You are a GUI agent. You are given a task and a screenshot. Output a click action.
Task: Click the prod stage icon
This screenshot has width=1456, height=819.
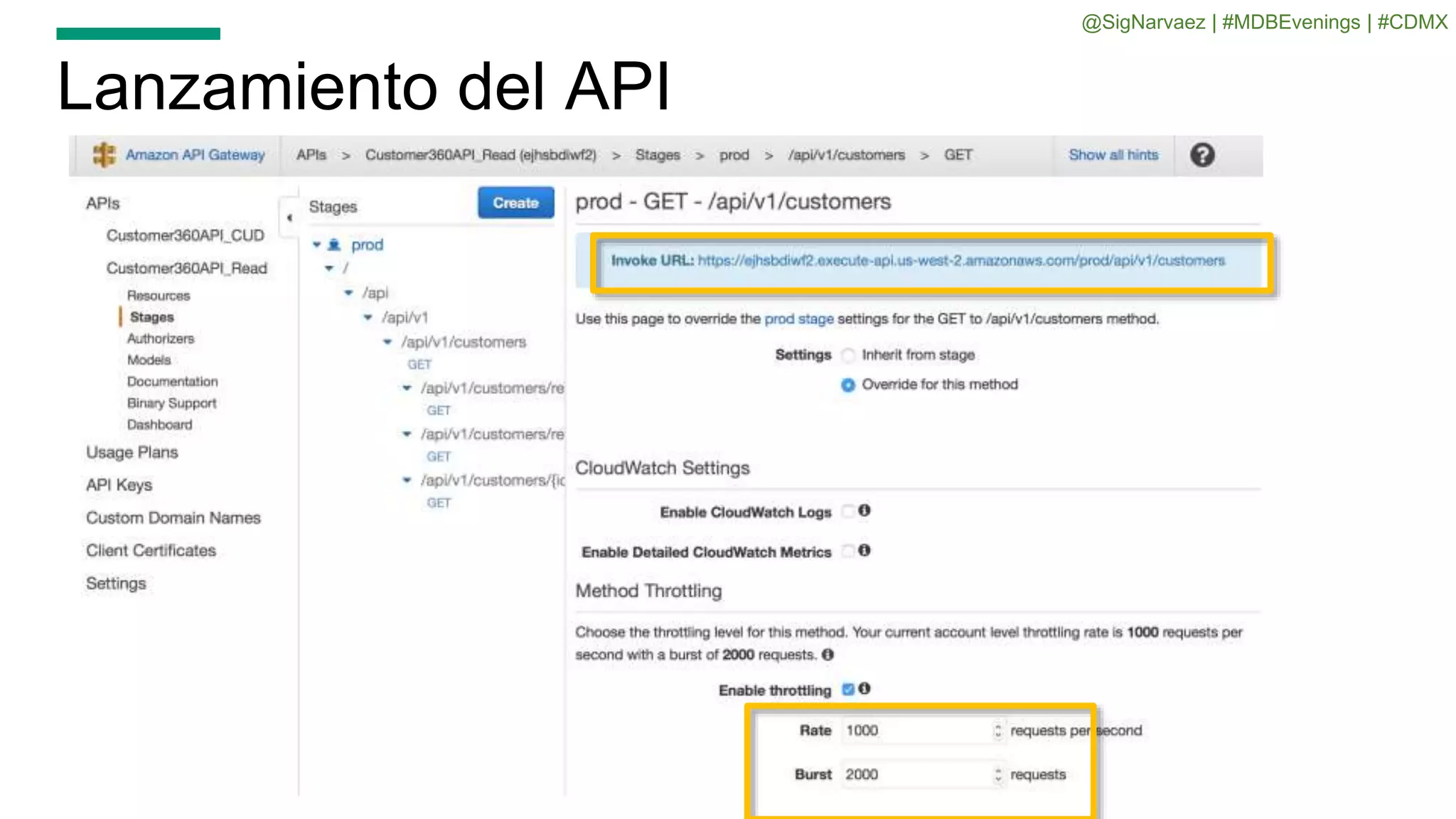tap(334, 245)
